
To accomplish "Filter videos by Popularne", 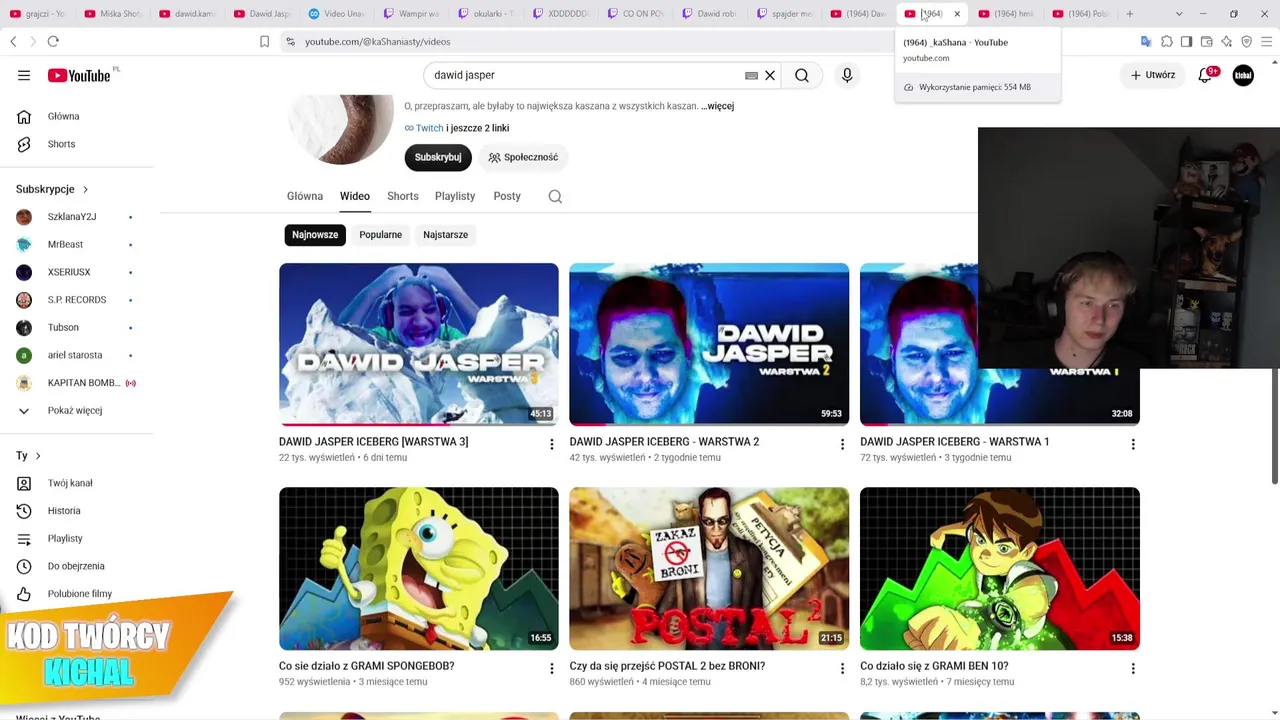I will point(380,235).
